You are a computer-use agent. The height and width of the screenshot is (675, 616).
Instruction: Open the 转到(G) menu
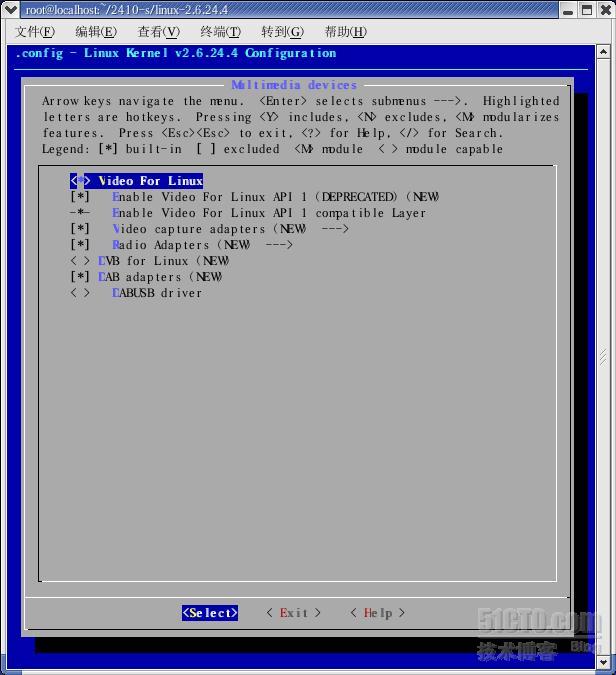(282, 32)
